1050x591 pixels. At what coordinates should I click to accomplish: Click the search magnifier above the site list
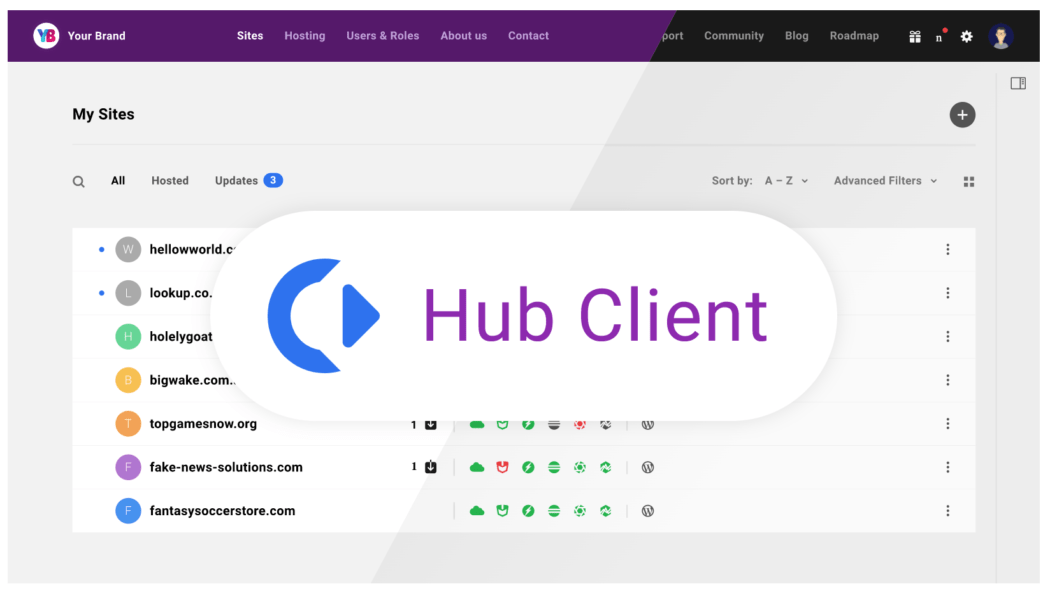click(x=79, y=181)
